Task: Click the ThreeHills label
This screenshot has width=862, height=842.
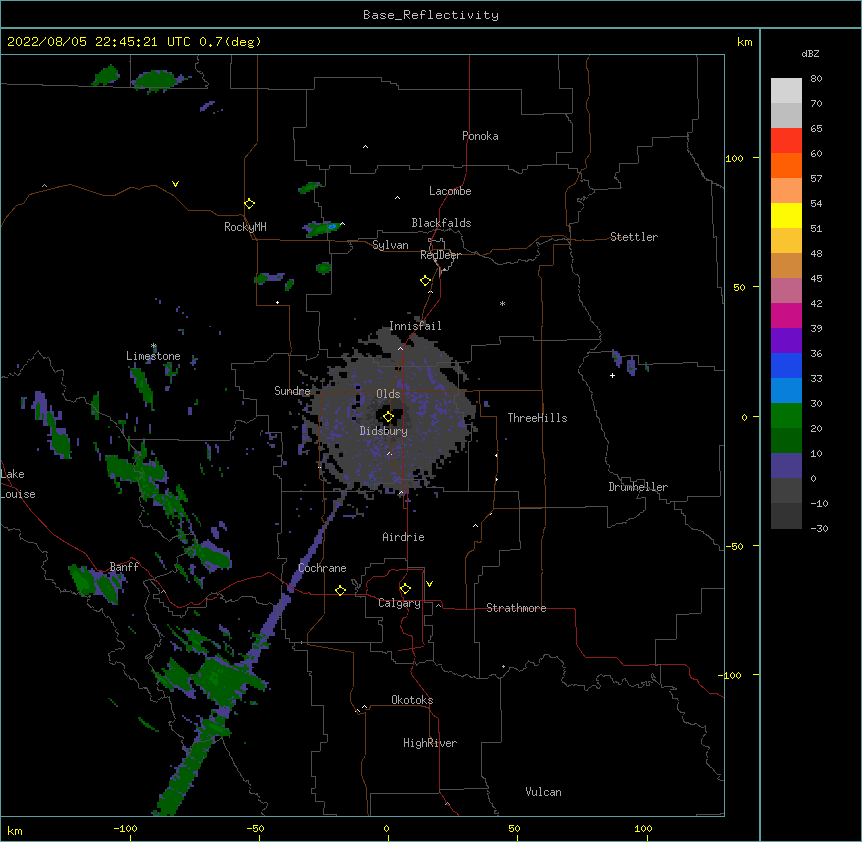Action: (x=537, y=418)
